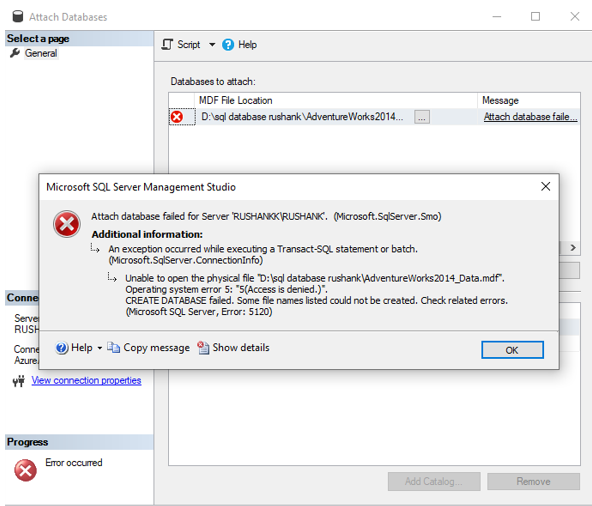Expand the Script dropdown arrow
Viewport: 592px width, 506px height.
click(x=212, y=45)
